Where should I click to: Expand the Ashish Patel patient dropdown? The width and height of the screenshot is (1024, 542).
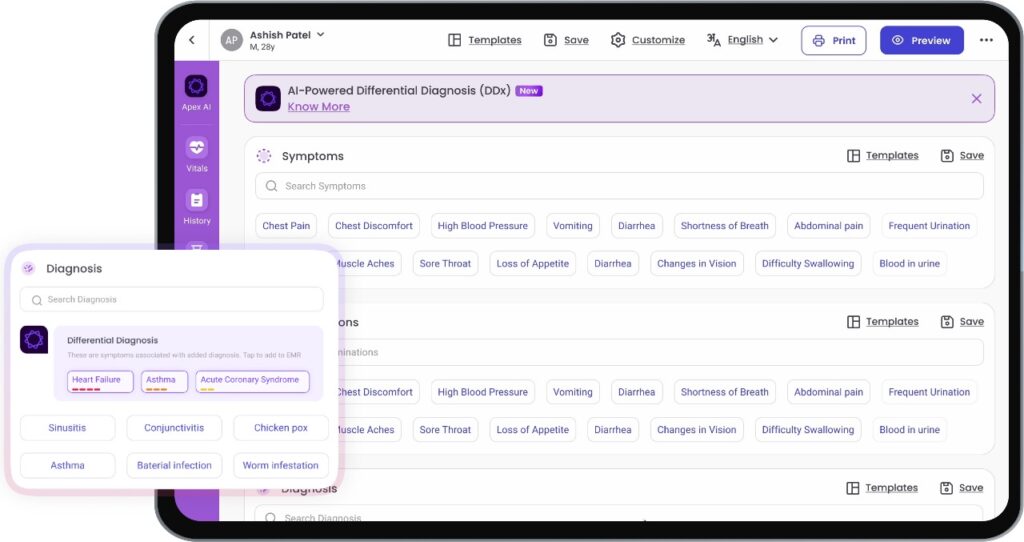coord(320,35)
